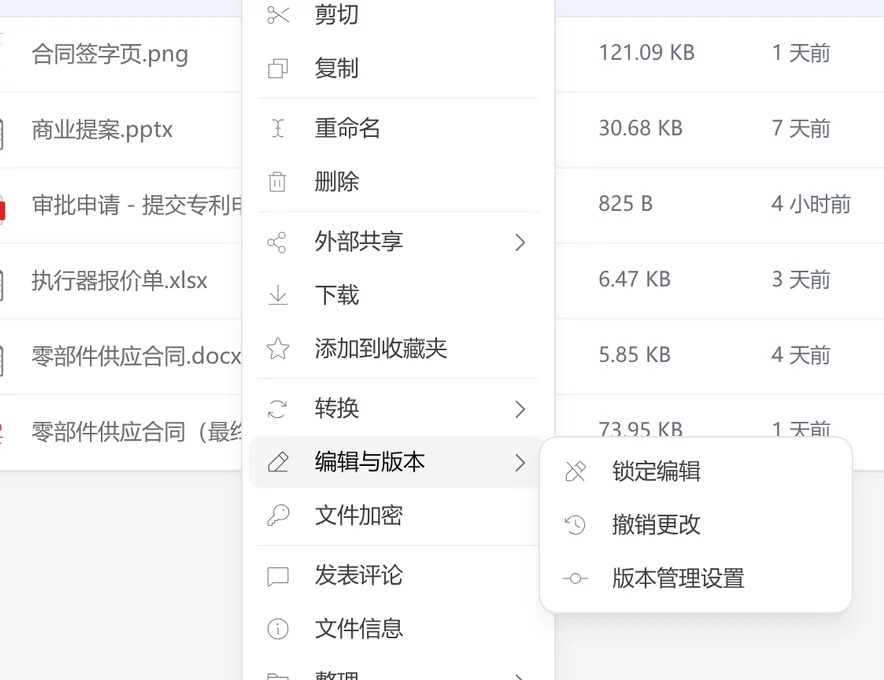
Task: Click the trash icon beside 删除
Action: [277, 182]
